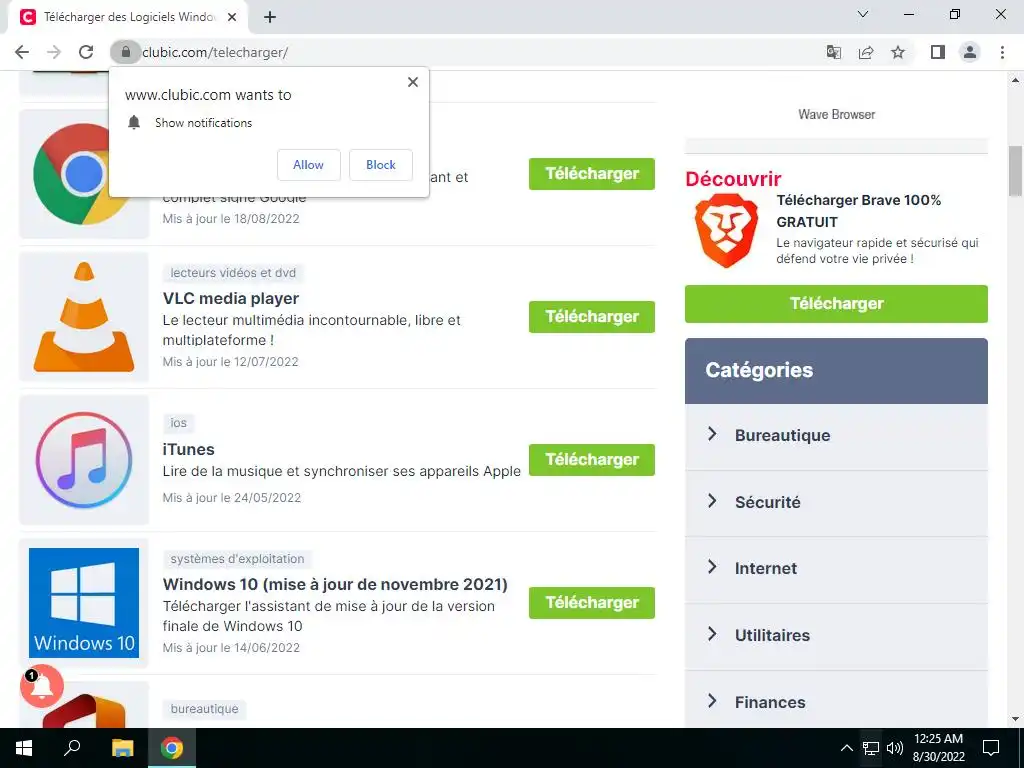
Task: Dismiss the notification permission popup
Action: coord(413,82)
